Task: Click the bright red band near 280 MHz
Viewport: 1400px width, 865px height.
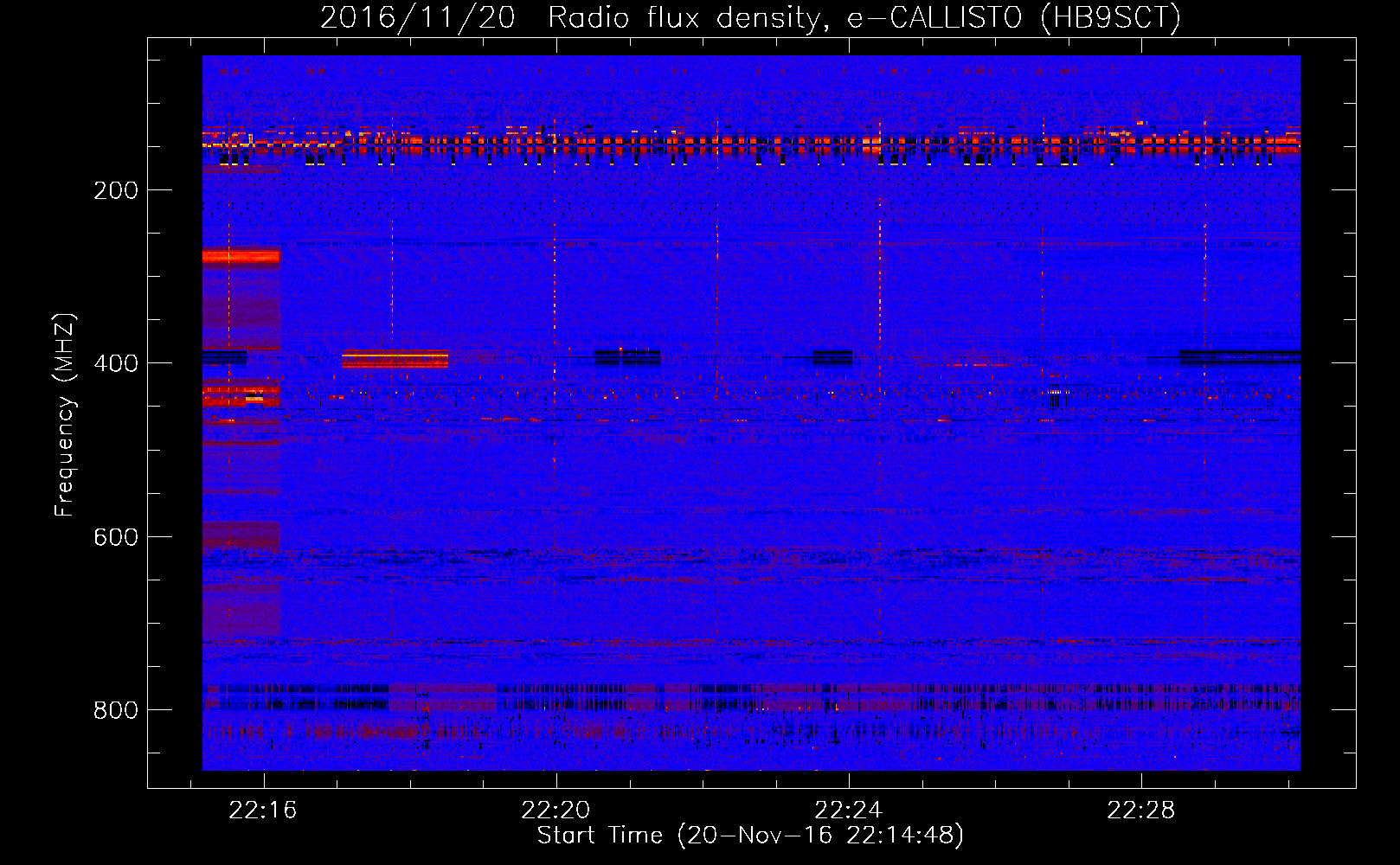Action: point(241,257)
